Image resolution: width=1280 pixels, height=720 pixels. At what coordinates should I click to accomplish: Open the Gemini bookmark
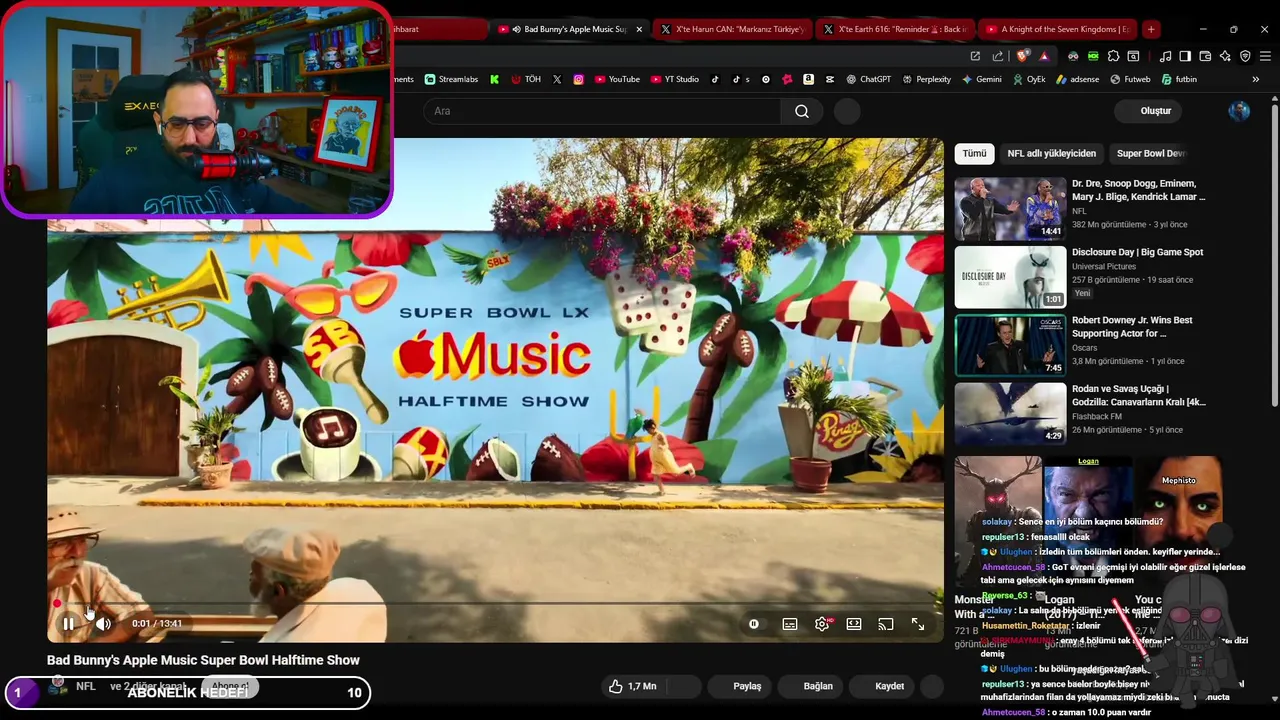(981, 79)
